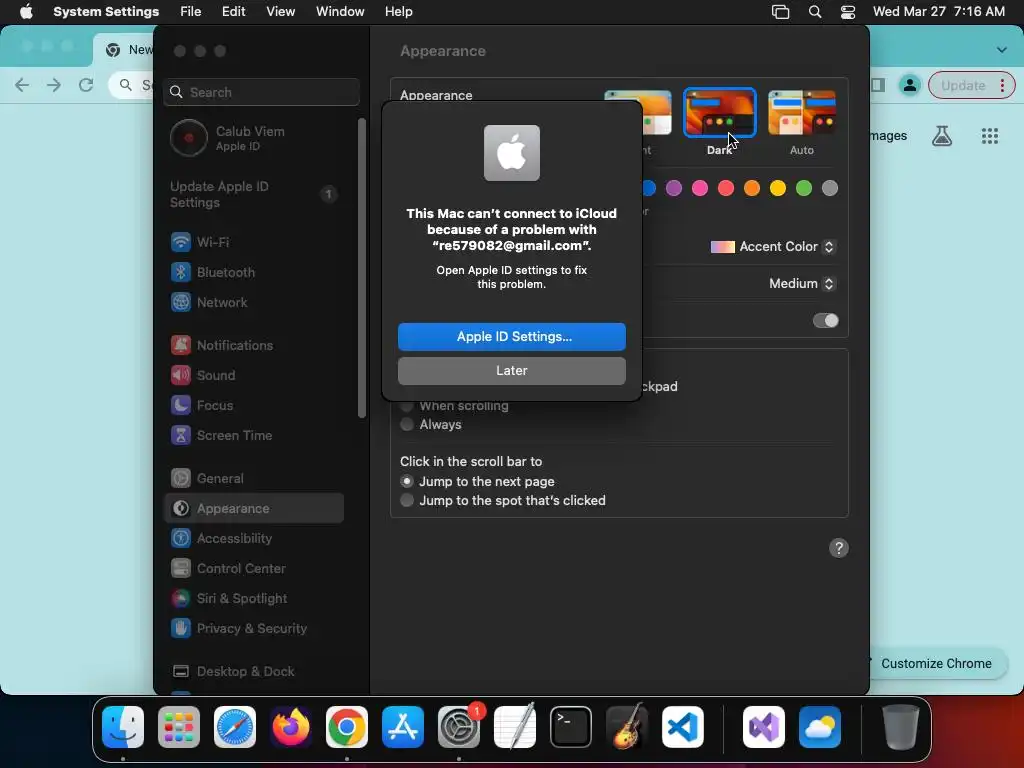This screenshot has width=1024, height=768.
Task: Open Control Center in menu bar
Action: point(848,12)
